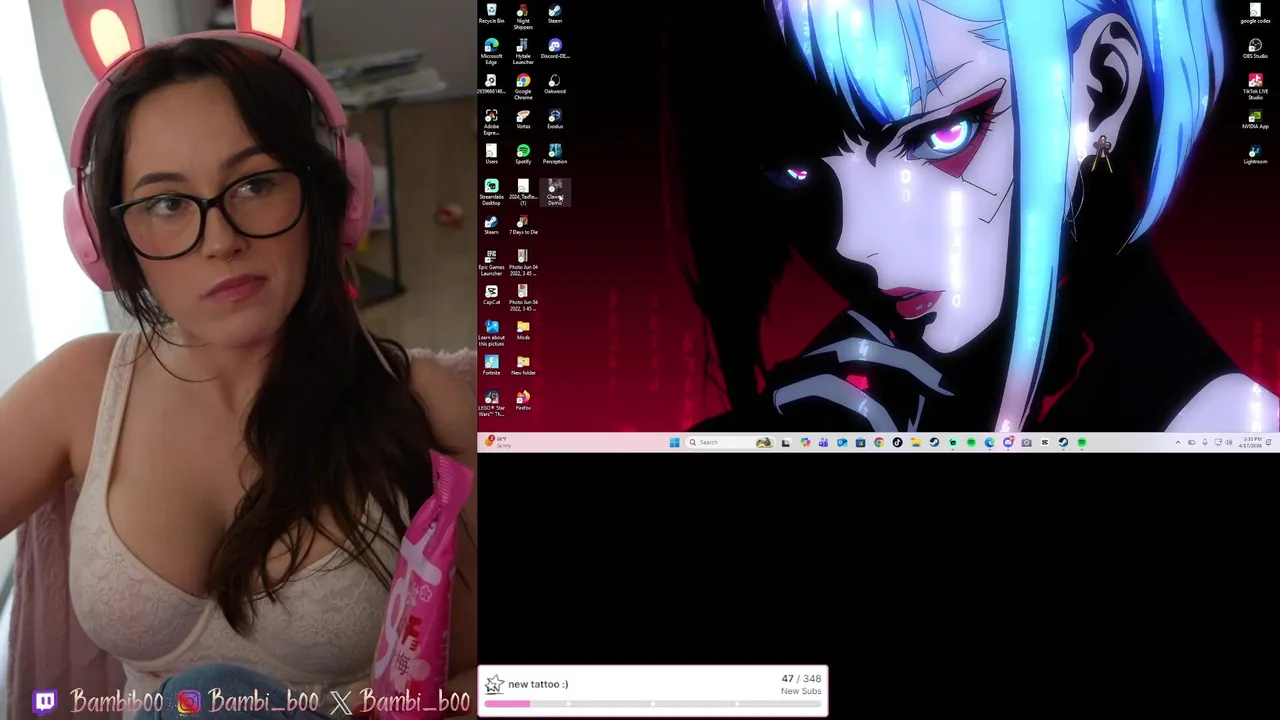Open the google codes desktop file
The image size is (1280, 720).
pos(1255,14)
